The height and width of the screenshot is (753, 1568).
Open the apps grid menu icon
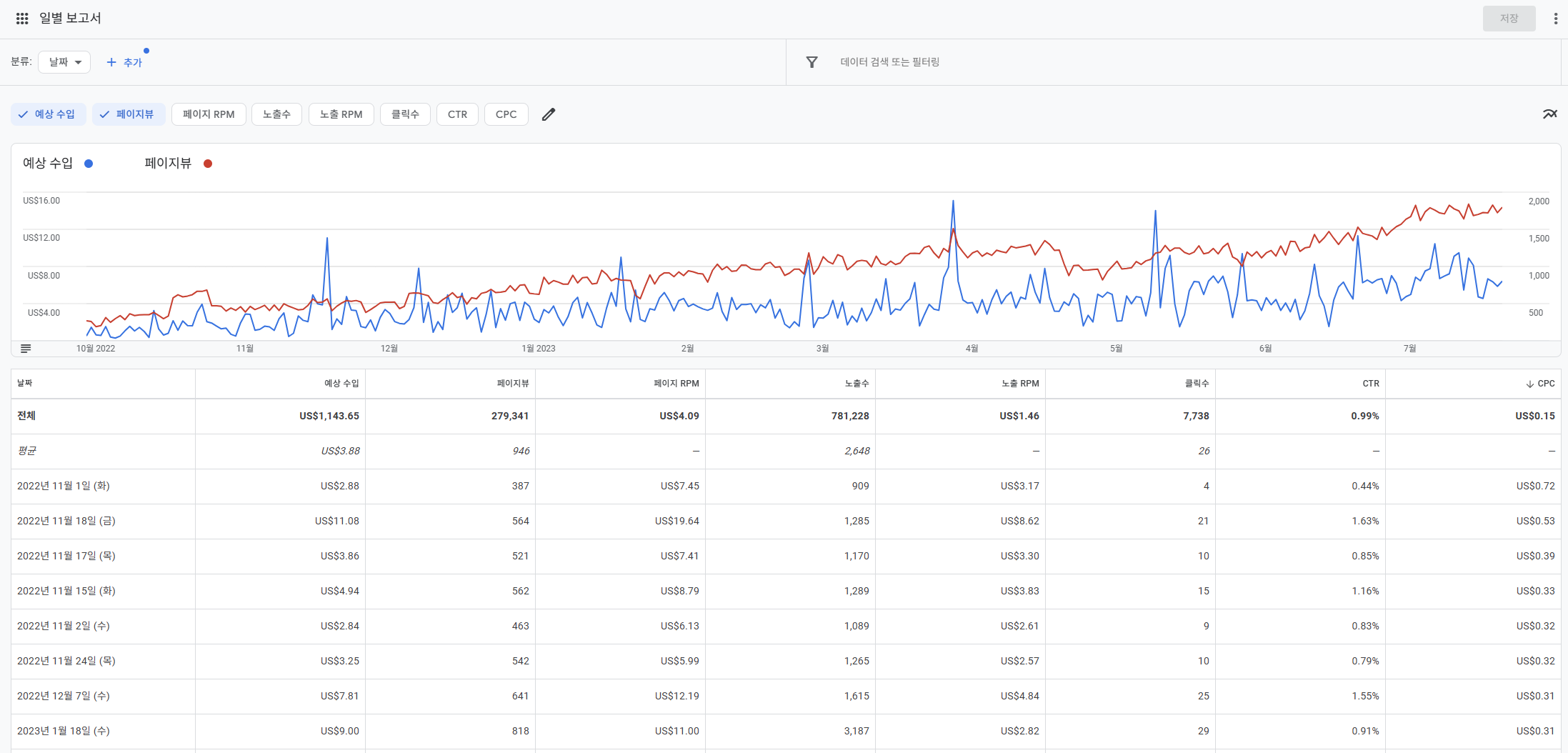(x=22, y=19)
